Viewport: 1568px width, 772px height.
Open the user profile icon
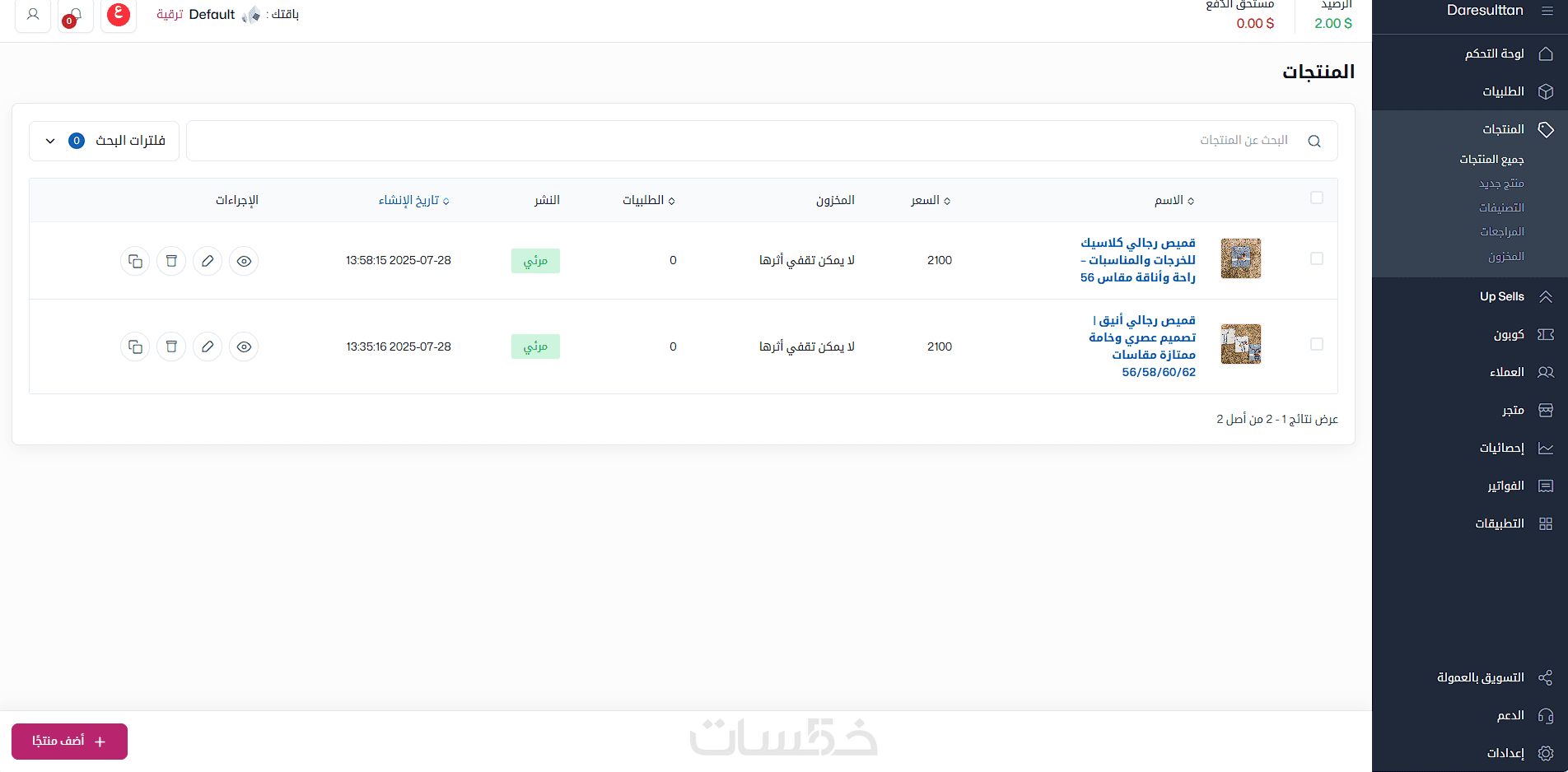pyautogui.click(x=33, y=14)
